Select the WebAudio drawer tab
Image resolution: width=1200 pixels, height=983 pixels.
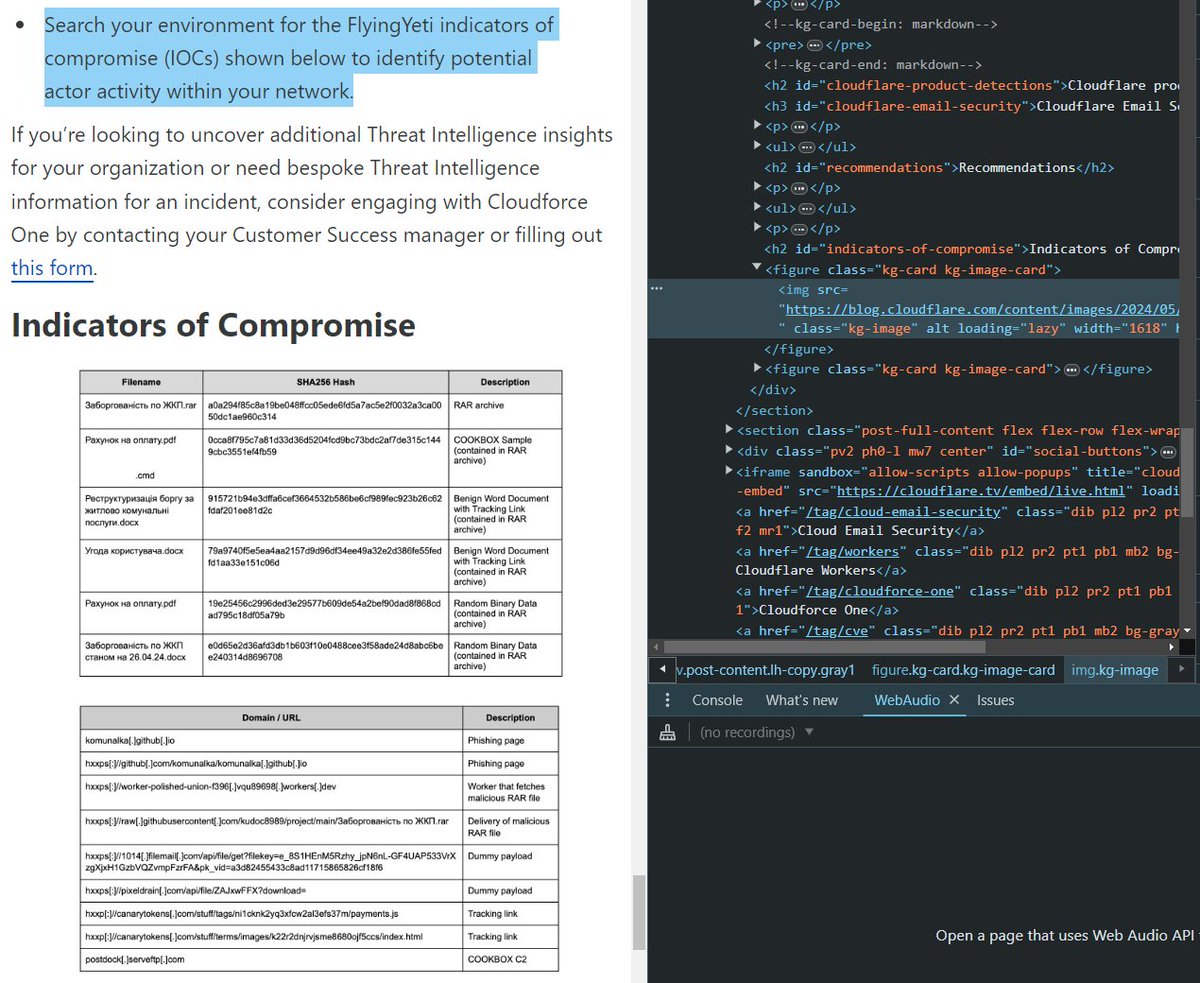[x=907, y=700]
